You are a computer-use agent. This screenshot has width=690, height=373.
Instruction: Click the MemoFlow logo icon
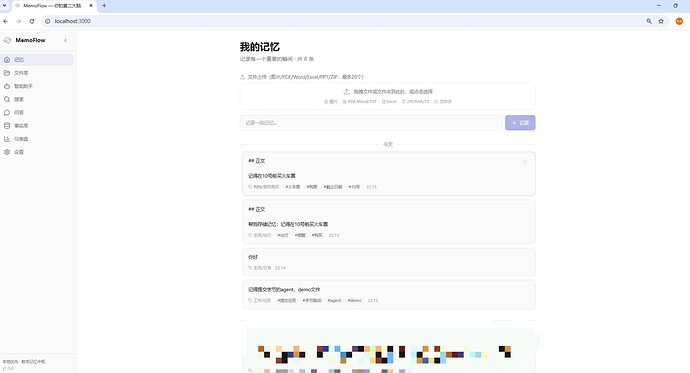coord(7,40)
